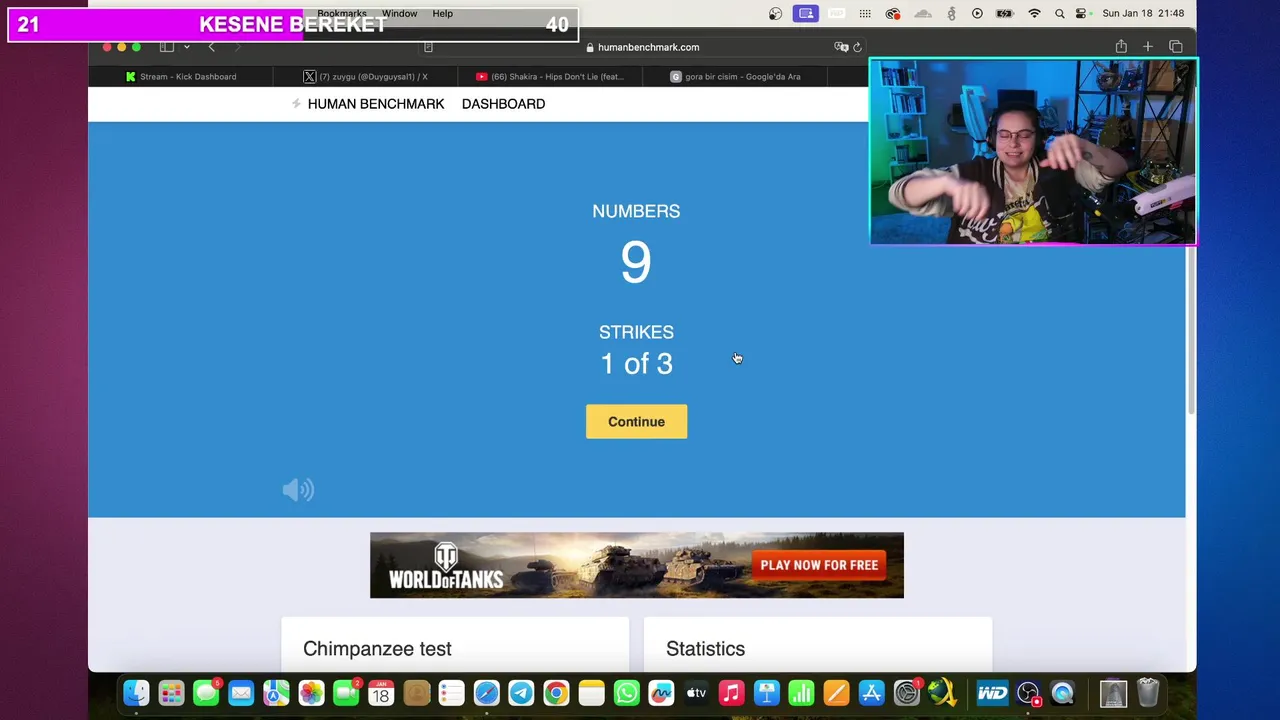Switch to Stream - Kick Dashboard tab
The width and height of the screenshot is (1280, 720).
181,76
